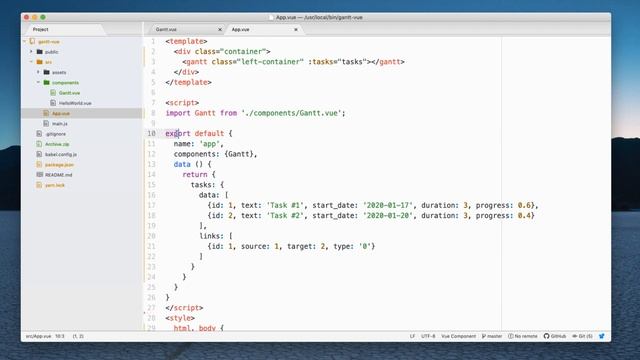Screen dimensions: 640x360
Task: Collapse the gantt-vue project root
Action: [24, 42]
